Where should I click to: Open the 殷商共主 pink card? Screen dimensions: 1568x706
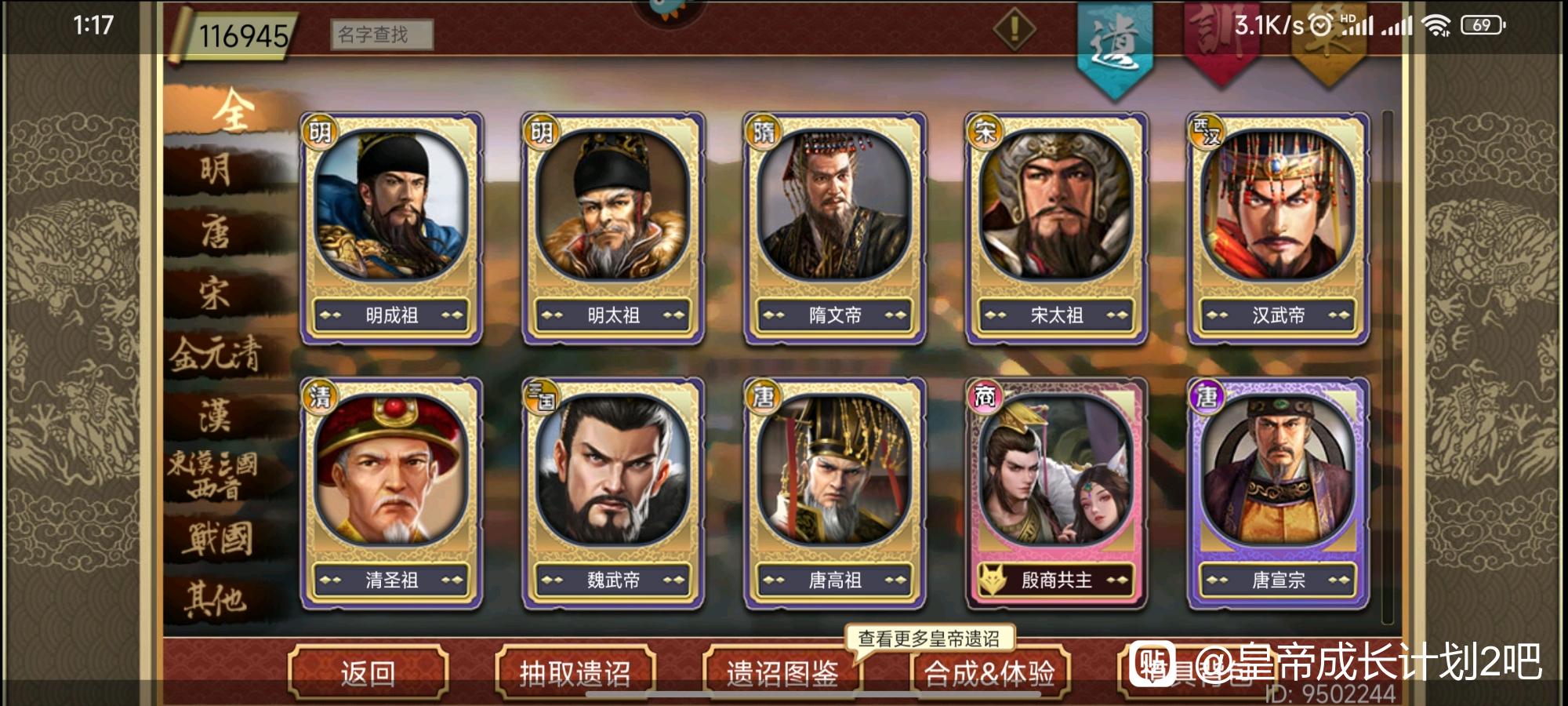tap(1056, 493)
